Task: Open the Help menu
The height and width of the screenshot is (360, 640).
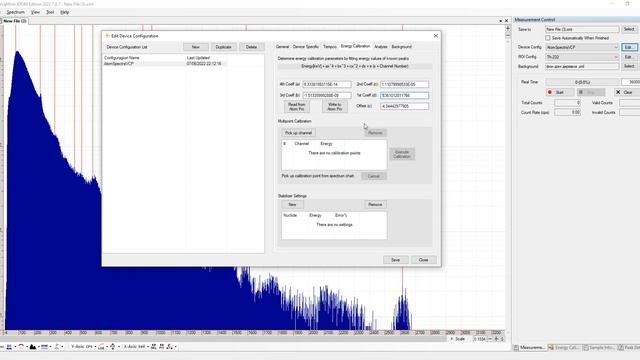Action: [x=64, y=12]
